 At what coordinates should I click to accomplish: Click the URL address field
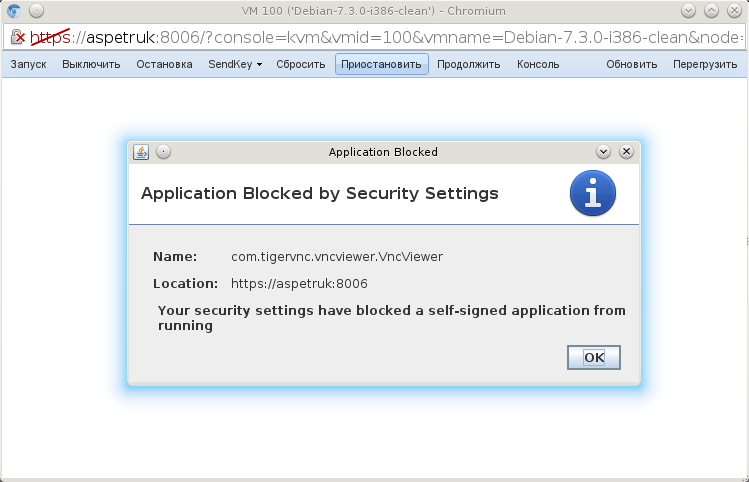(x=400, y=37)
